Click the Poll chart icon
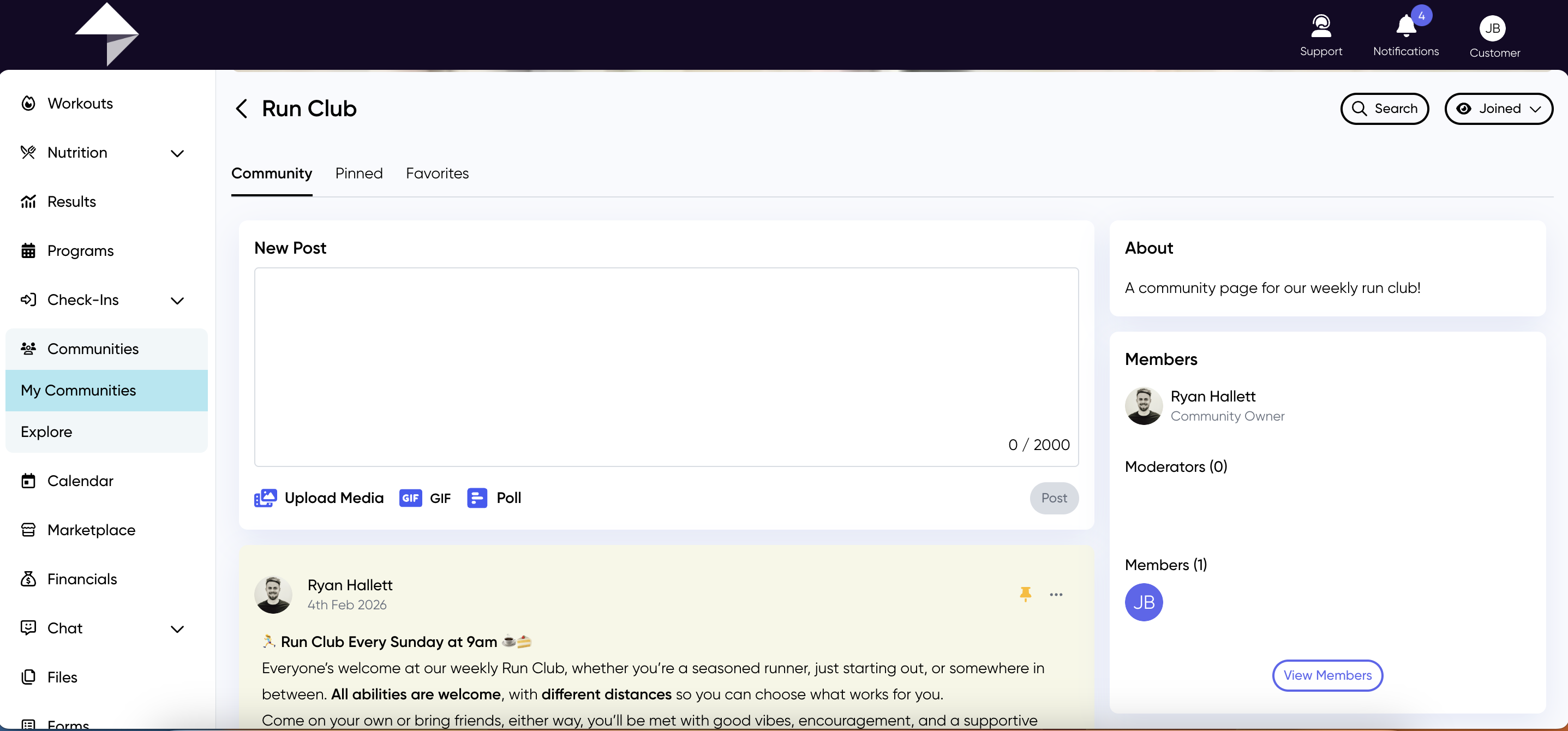This screenshot has width=1568, height=731. point(477,498)
